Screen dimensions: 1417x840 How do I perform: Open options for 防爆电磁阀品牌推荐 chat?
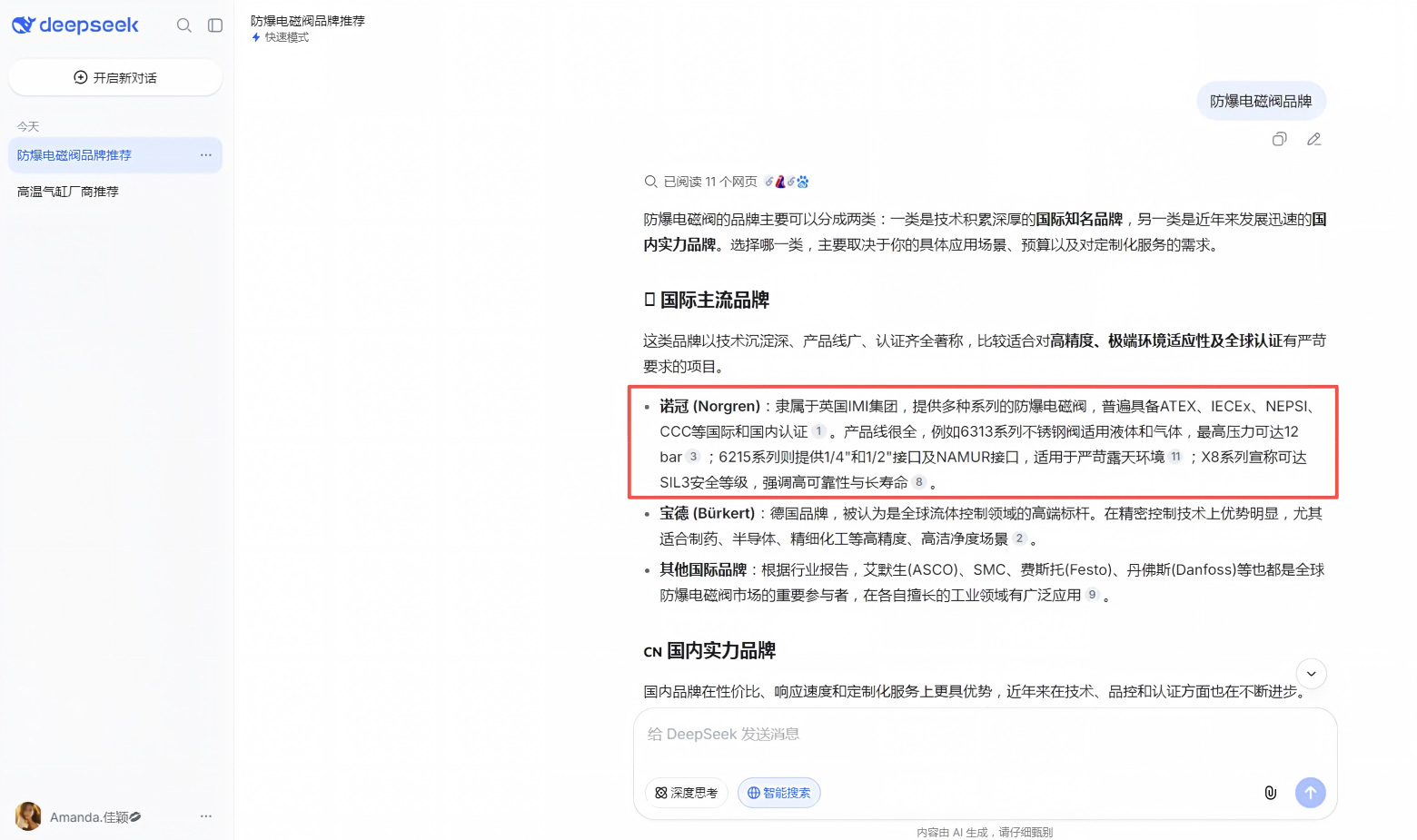(206, 155)
